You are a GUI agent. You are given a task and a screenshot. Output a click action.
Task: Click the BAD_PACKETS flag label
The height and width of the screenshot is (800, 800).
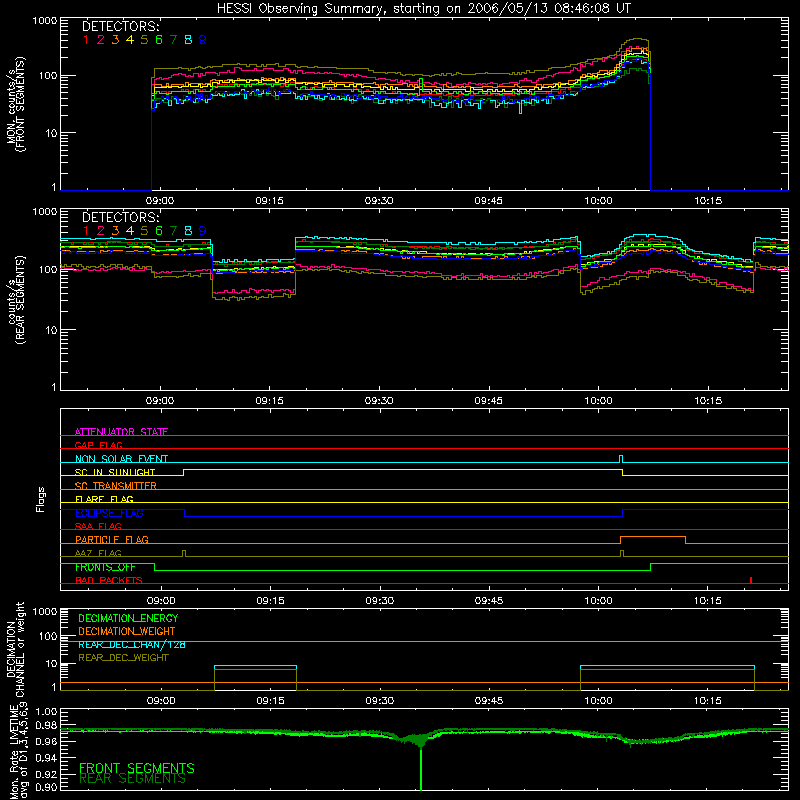pos(109,580)
